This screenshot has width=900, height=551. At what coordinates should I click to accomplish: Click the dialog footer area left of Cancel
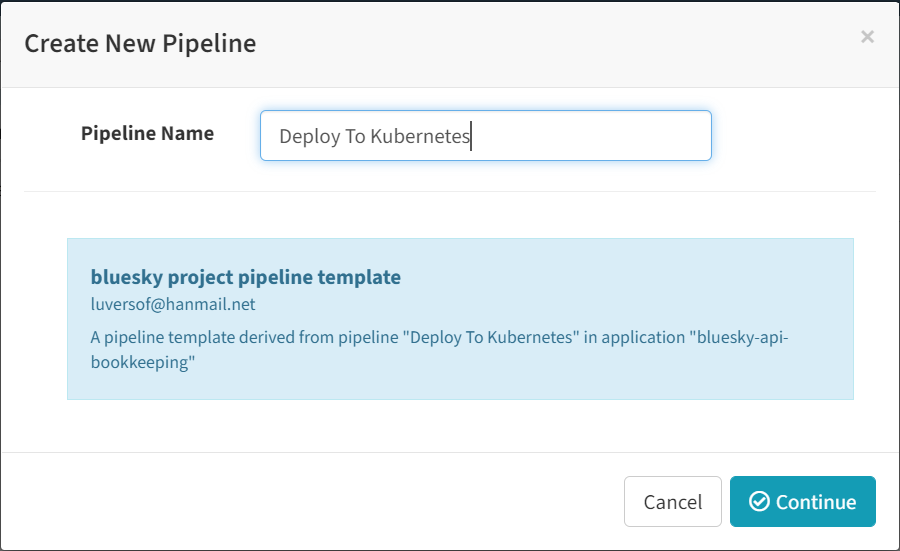click(x=300, y=501)
